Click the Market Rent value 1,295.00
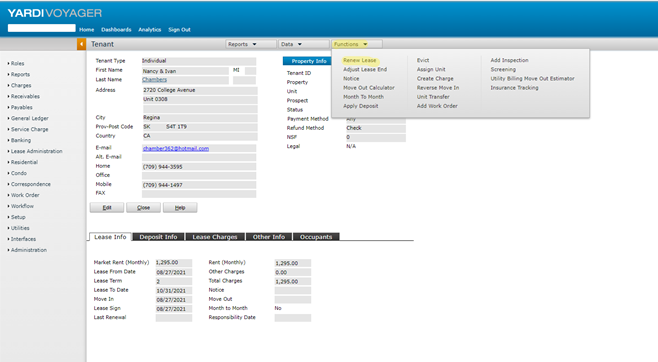The height and width of the screenshot is (362, 658). point(174,263)
